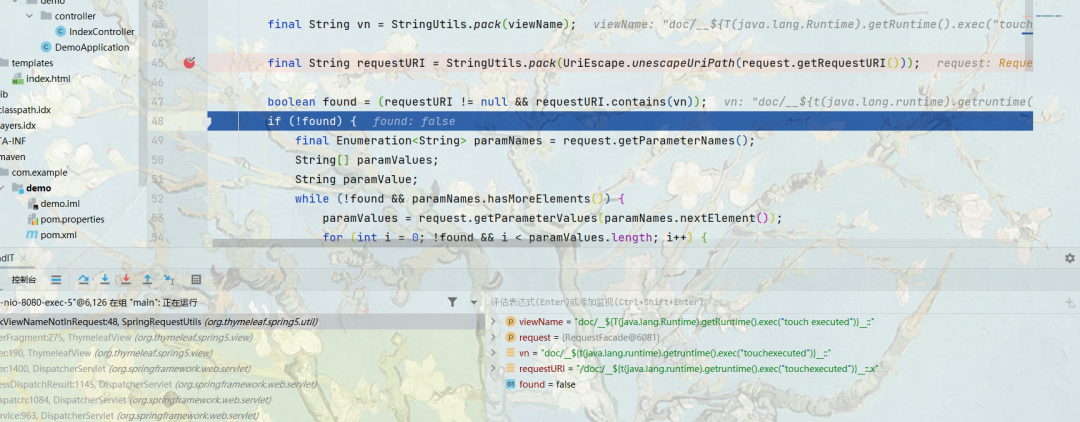Click the found: false inline hint

(x=414, y=121)
